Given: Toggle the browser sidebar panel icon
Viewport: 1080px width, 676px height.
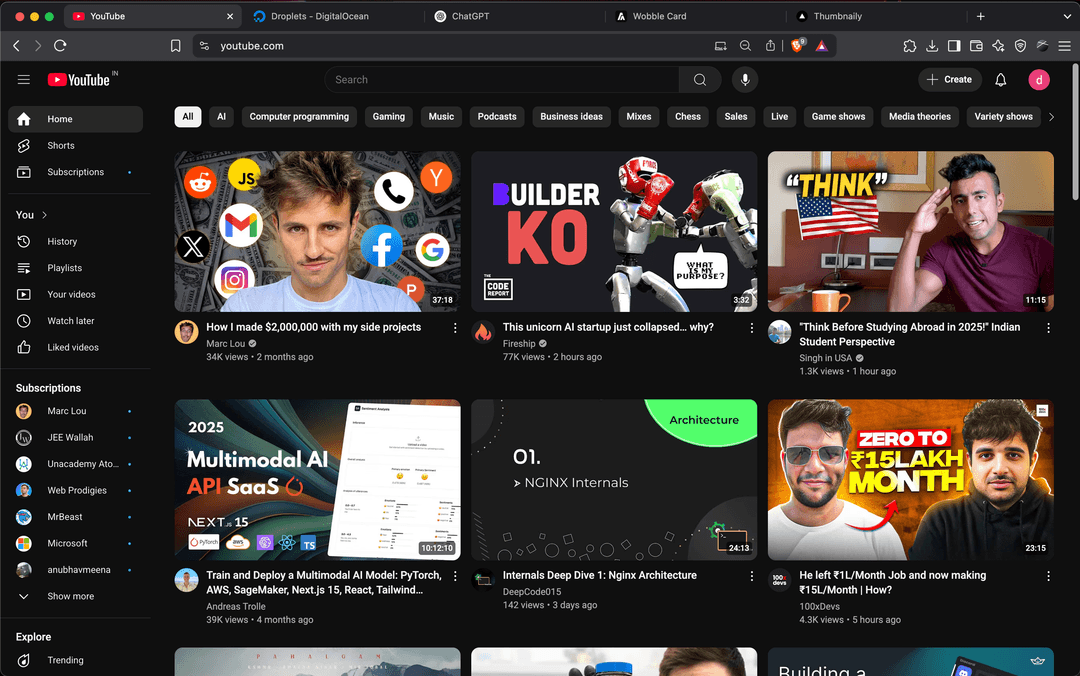Looking at the screenshot, I should point(954,45).
